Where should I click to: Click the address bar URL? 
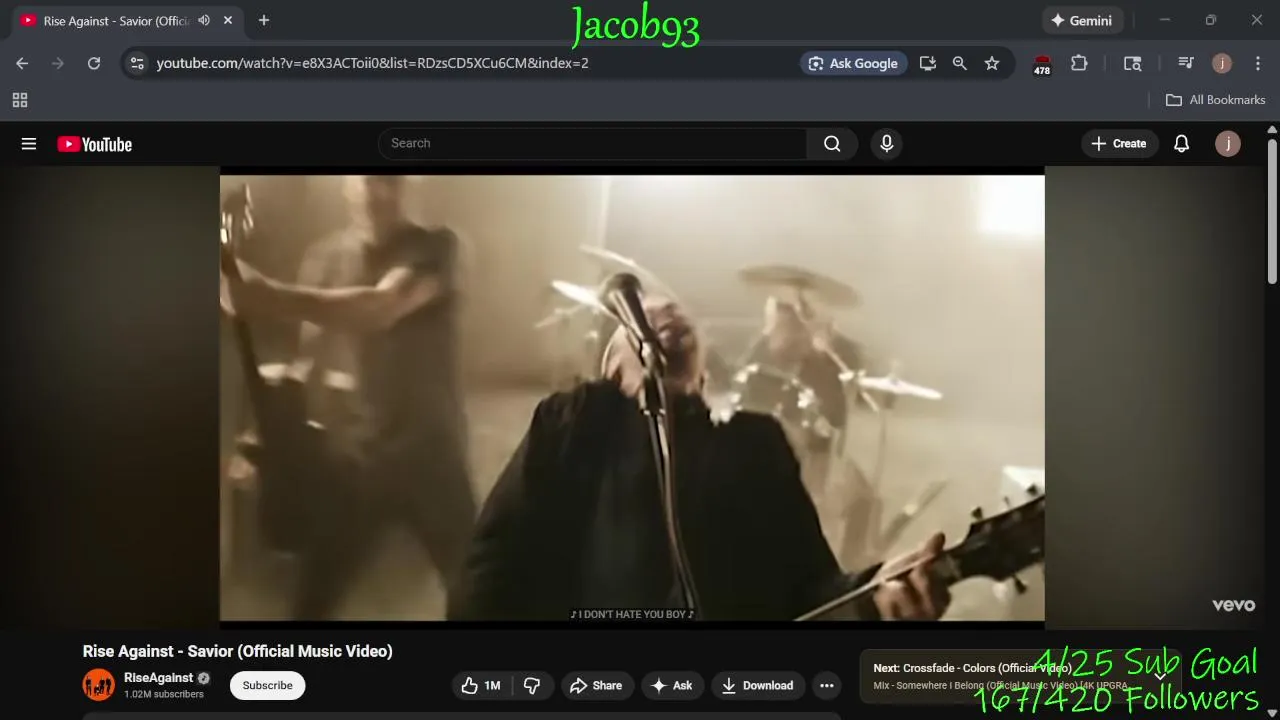[x=372, y=63]
